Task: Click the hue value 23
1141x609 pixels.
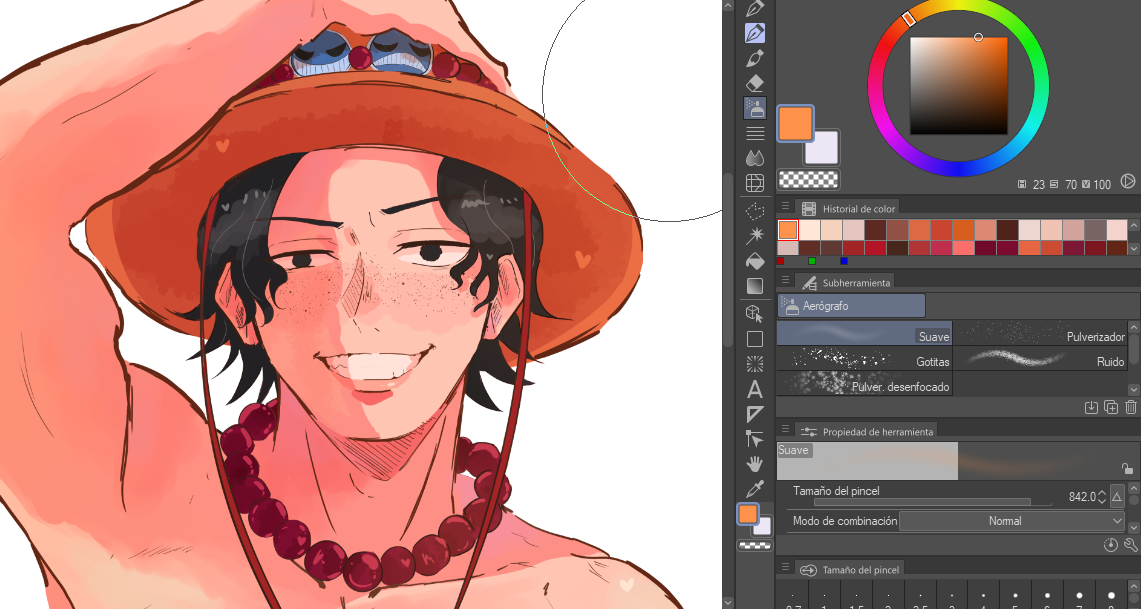Action: point(1038,185)
